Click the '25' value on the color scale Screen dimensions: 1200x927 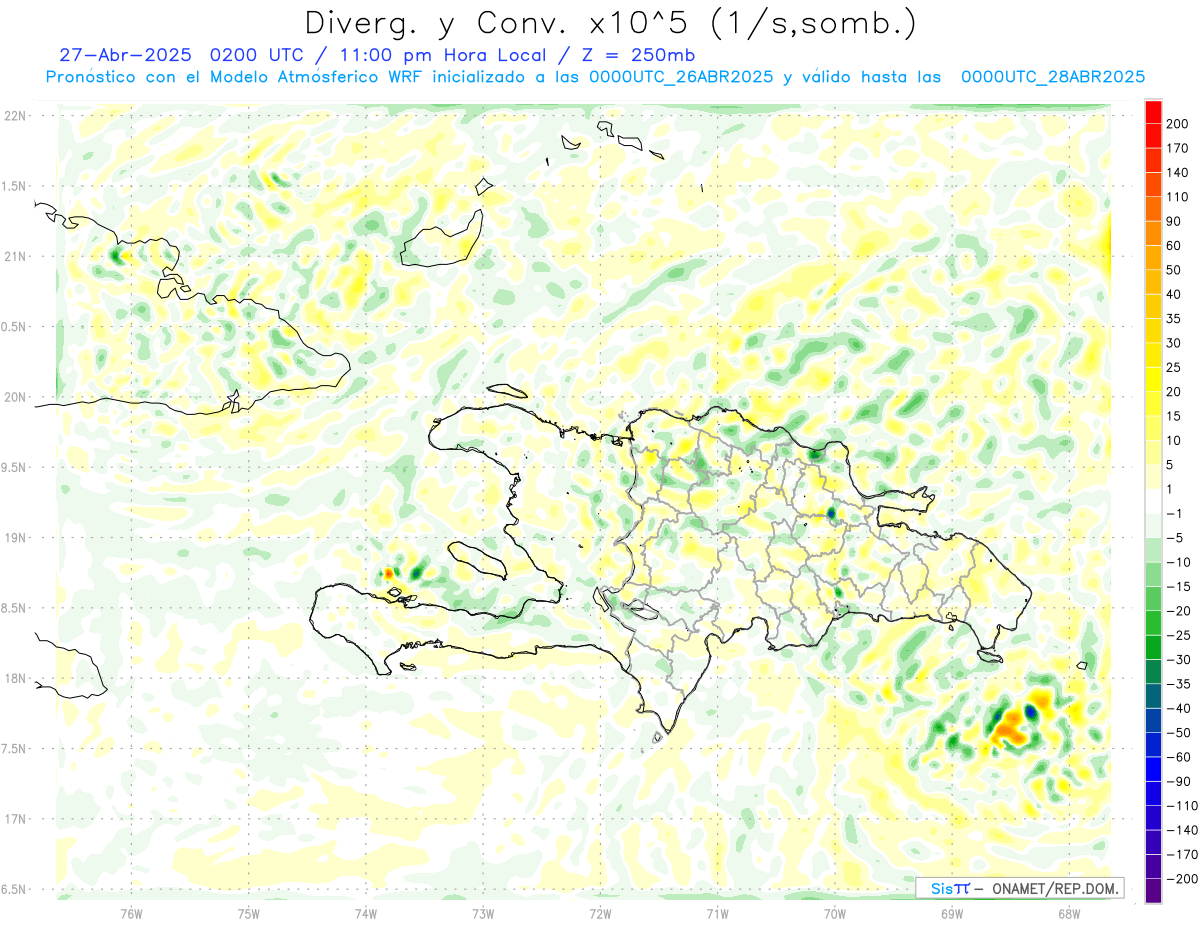(1175, 367)
